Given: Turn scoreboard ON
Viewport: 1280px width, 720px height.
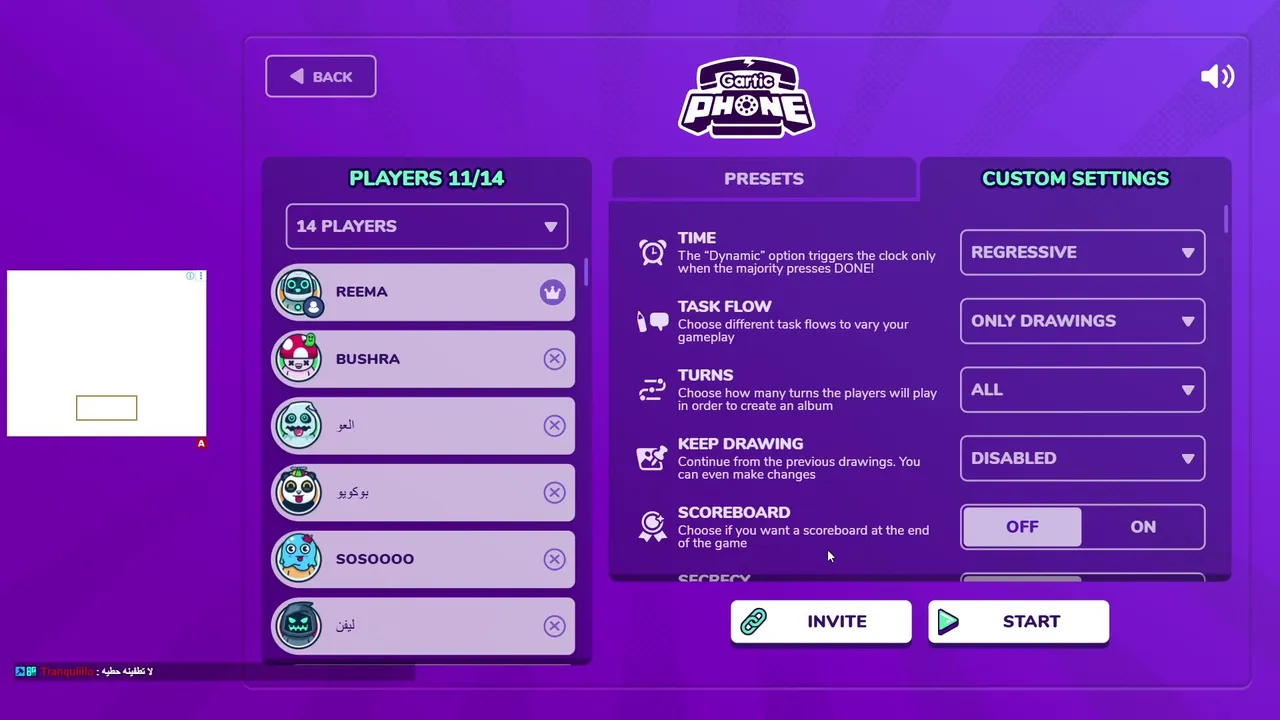Looking at the screenshot, I should pos(1142,527).
